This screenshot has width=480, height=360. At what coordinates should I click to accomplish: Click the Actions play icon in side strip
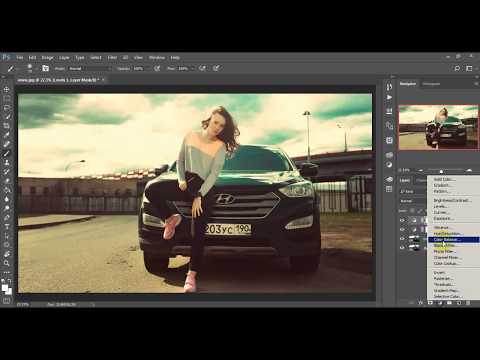(389, 97)
